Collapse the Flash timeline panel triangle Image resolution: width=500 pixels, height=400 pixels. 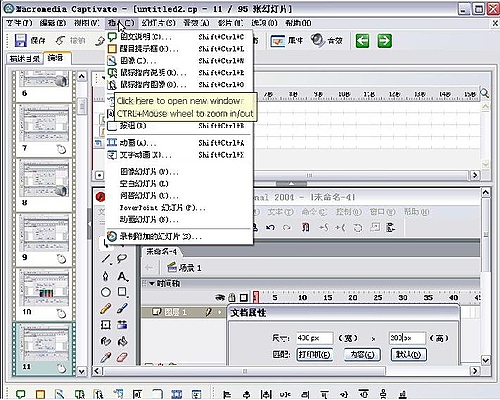pyautogui.click(x=152, y=284)
